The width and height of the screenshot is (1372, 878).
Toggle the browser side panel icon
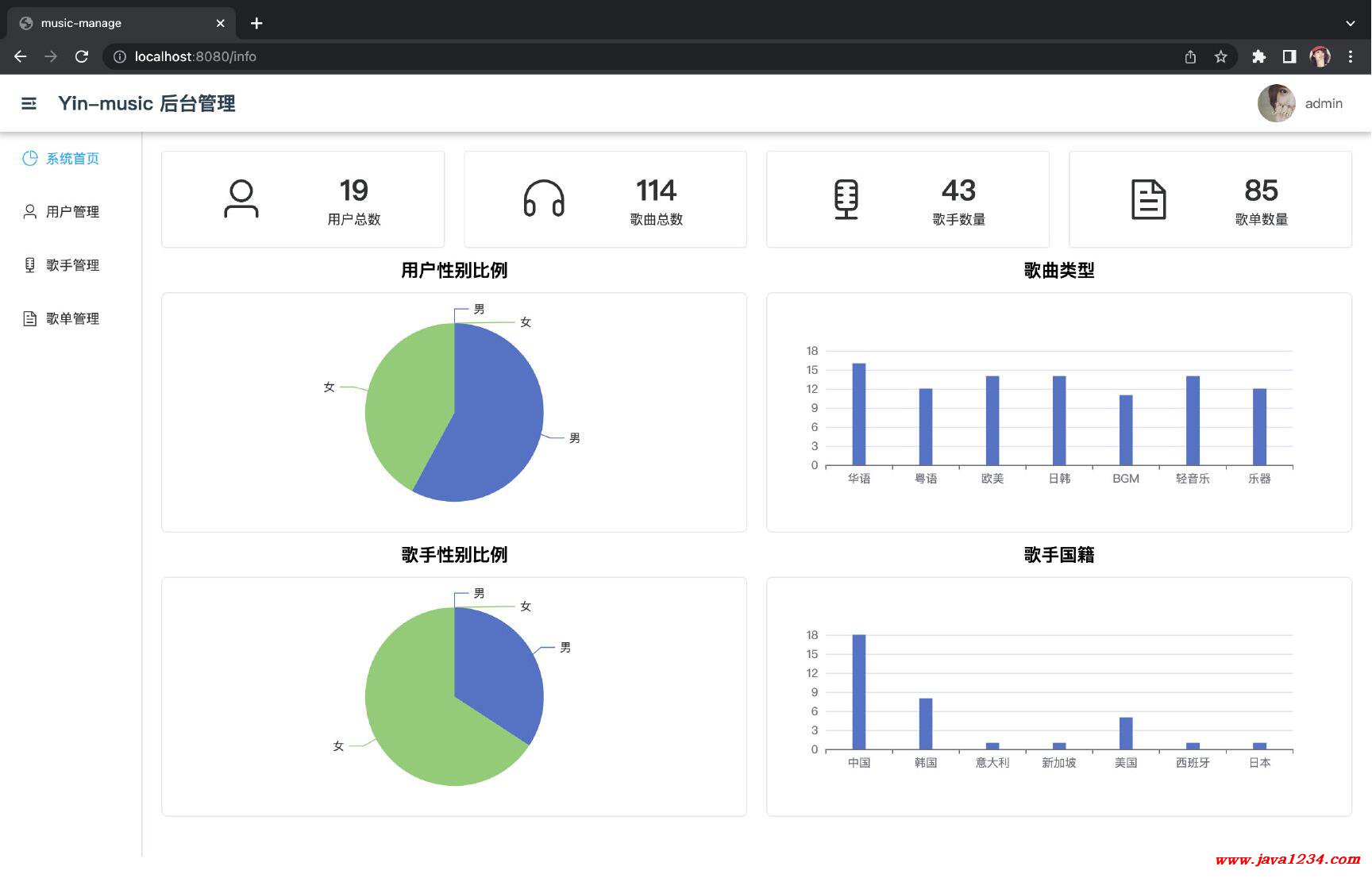1289,56
